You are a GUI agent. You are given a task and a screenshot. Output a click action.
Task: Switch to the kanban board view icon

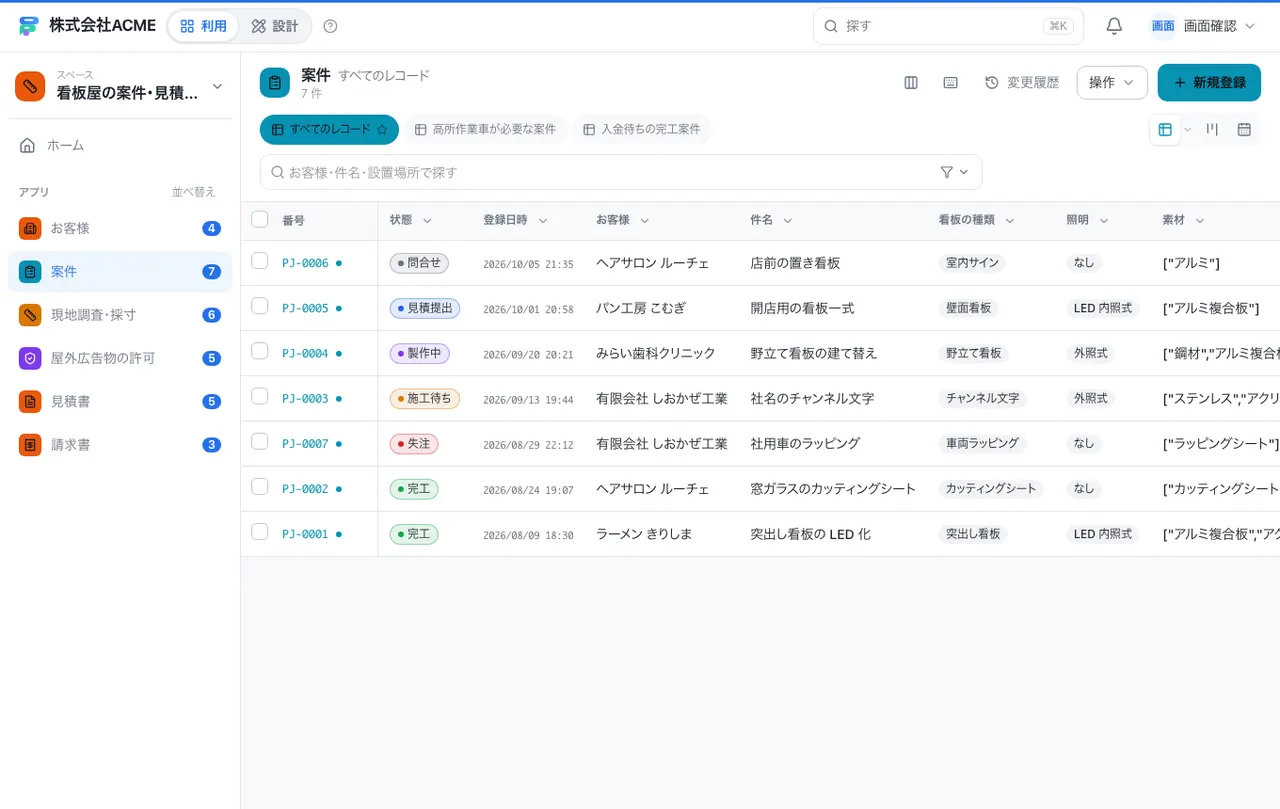(x=1212, y=130)
